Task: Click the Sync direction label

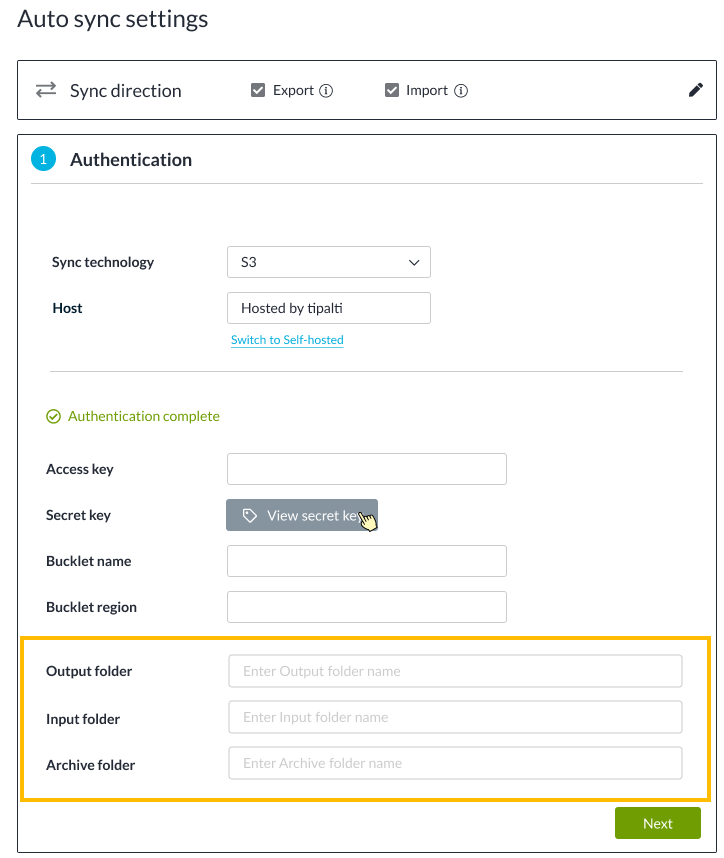Action: 125,91
